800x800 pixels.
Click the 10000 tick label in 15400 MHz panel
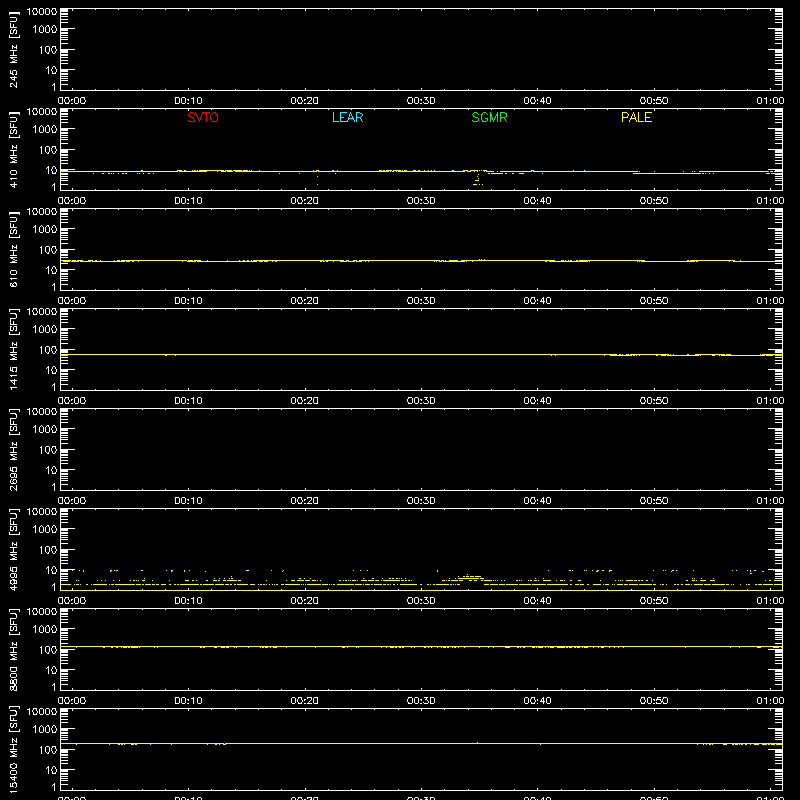42,712
